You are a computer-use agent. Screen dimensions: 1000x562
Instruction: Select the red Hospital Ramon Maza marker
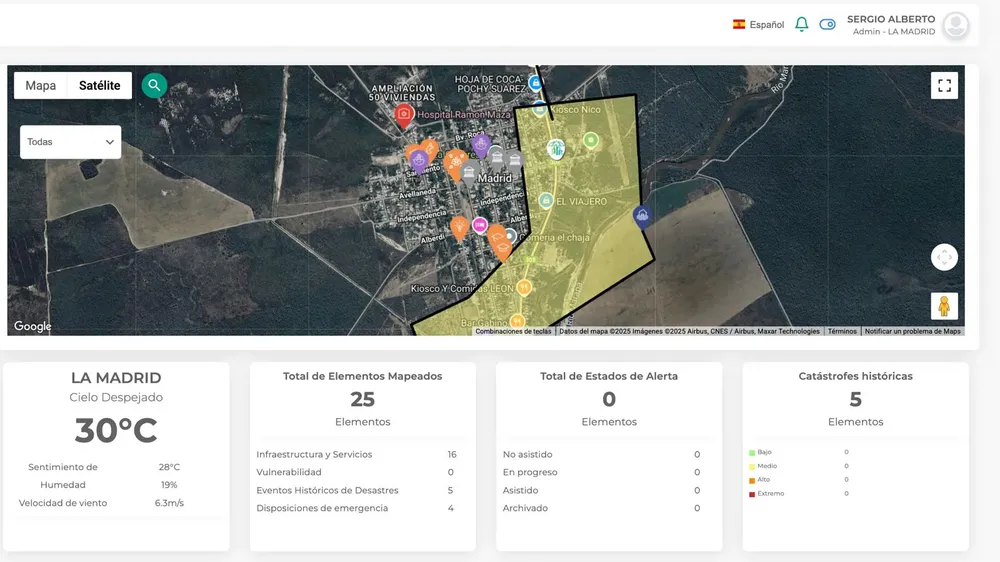[404, 114]
